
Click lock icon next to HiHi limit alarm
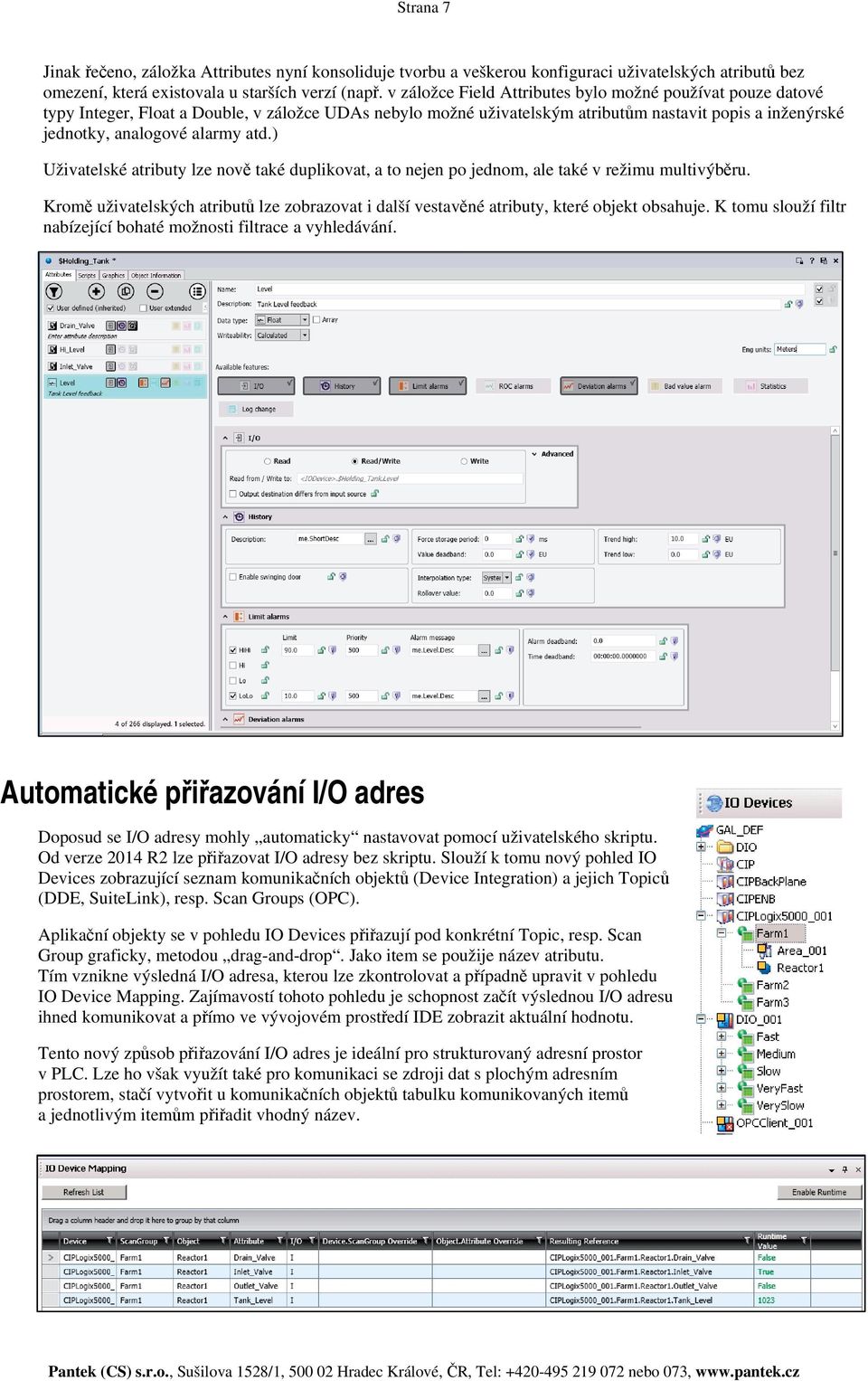(x=266, y=650)
